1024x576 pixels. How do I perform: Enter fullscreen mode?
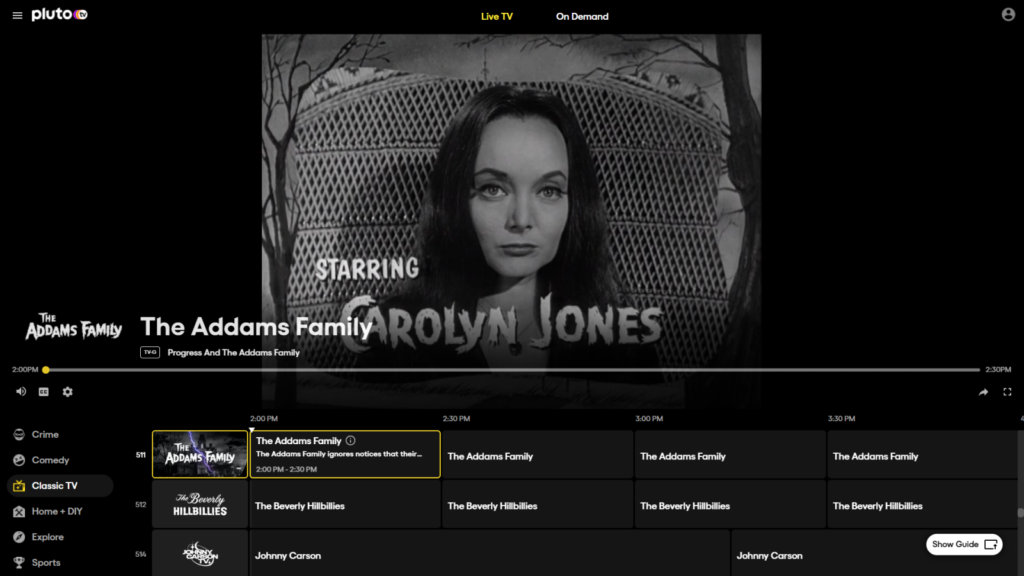point(1007,392)
